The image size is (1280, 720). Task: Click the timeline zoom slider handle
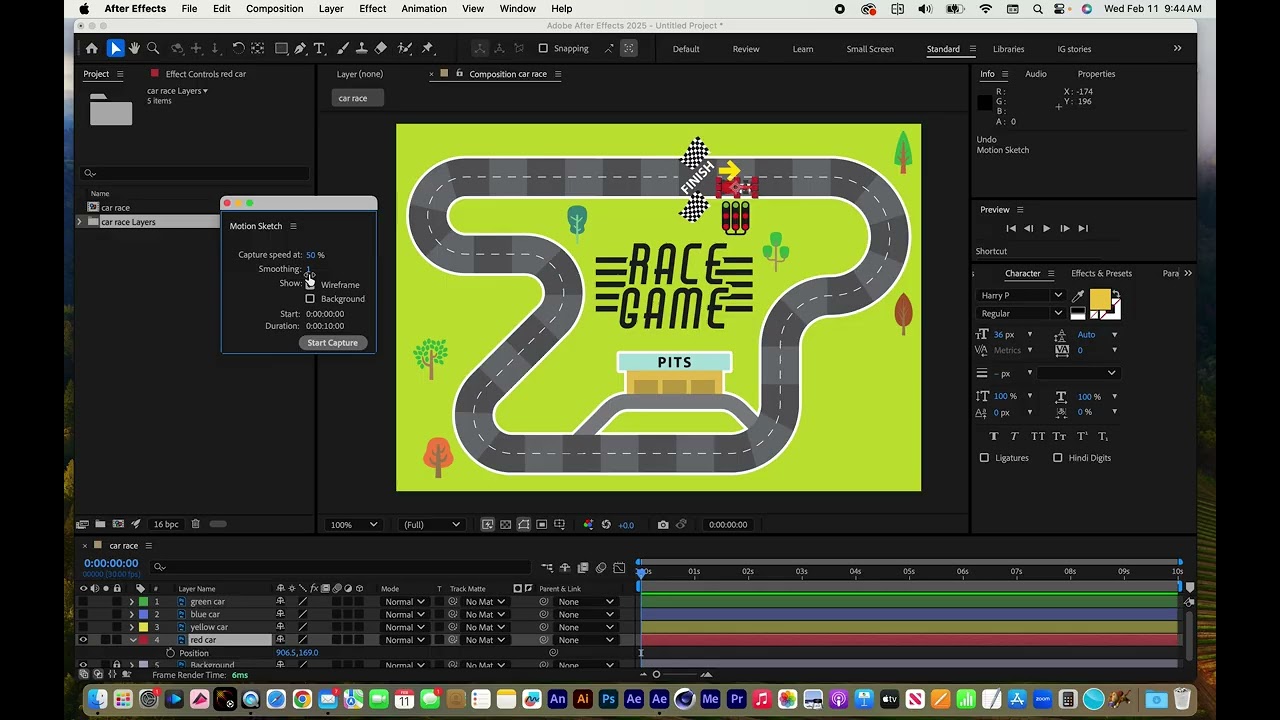[x=656, y=674]
